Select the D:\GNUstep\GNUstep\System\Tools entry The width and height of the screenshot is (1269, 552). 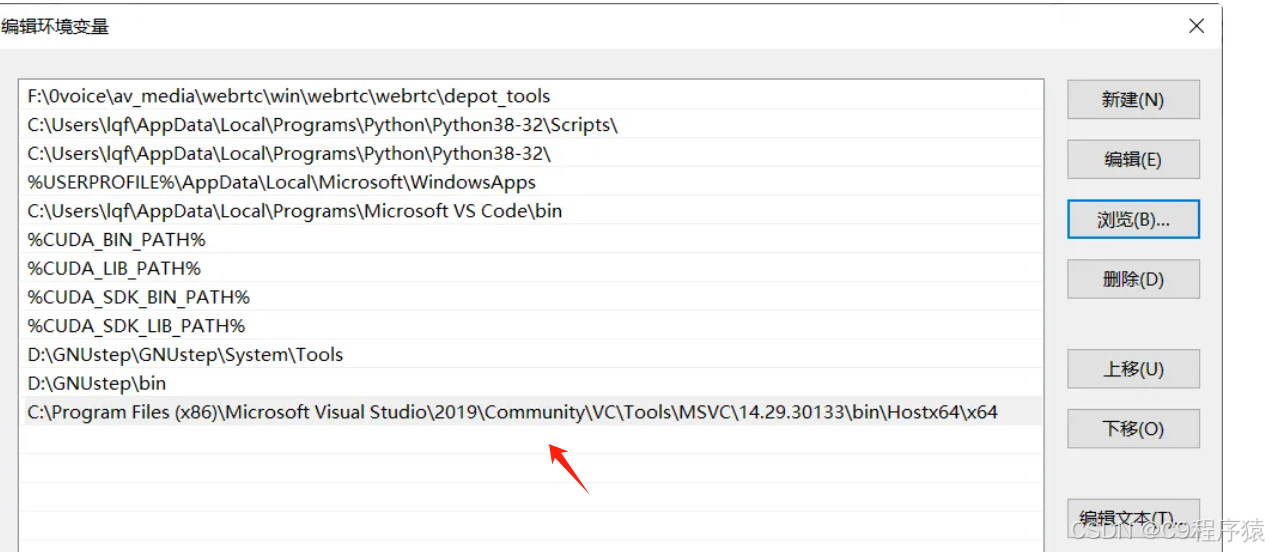tap(533, 355)
